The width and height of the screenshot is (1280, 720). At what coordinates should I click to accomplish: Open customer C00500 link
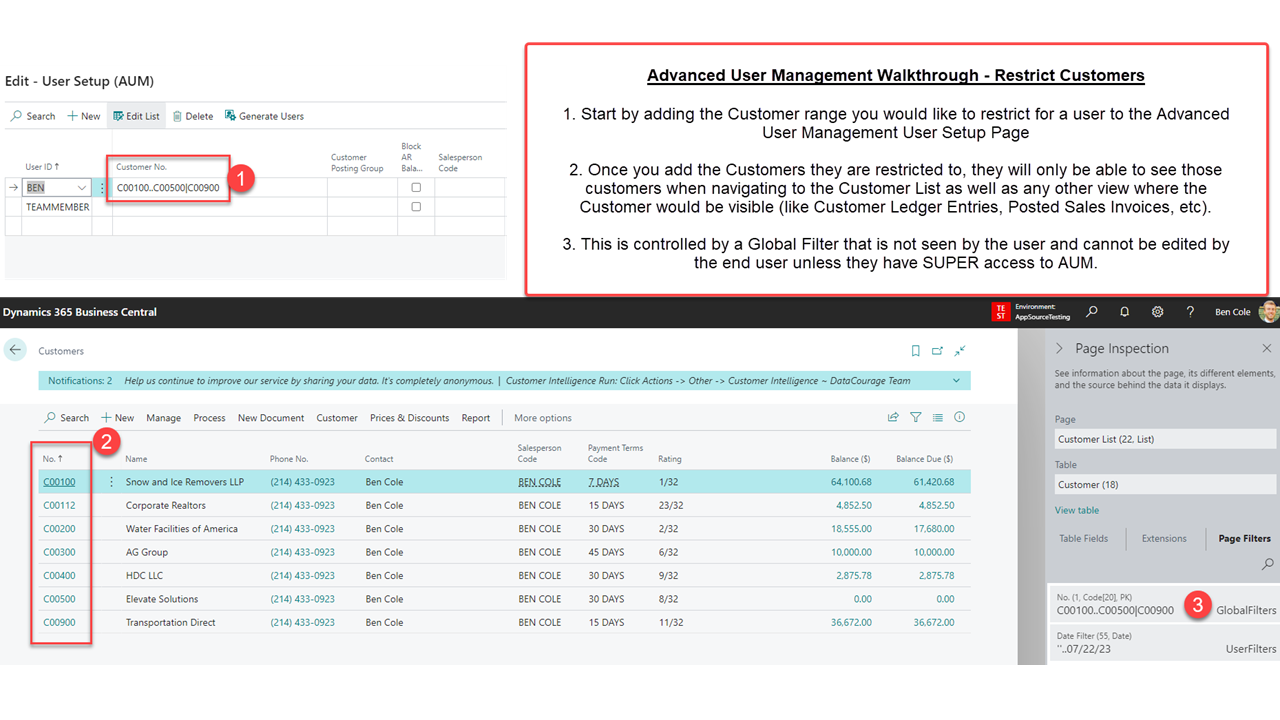coord(59,599)
